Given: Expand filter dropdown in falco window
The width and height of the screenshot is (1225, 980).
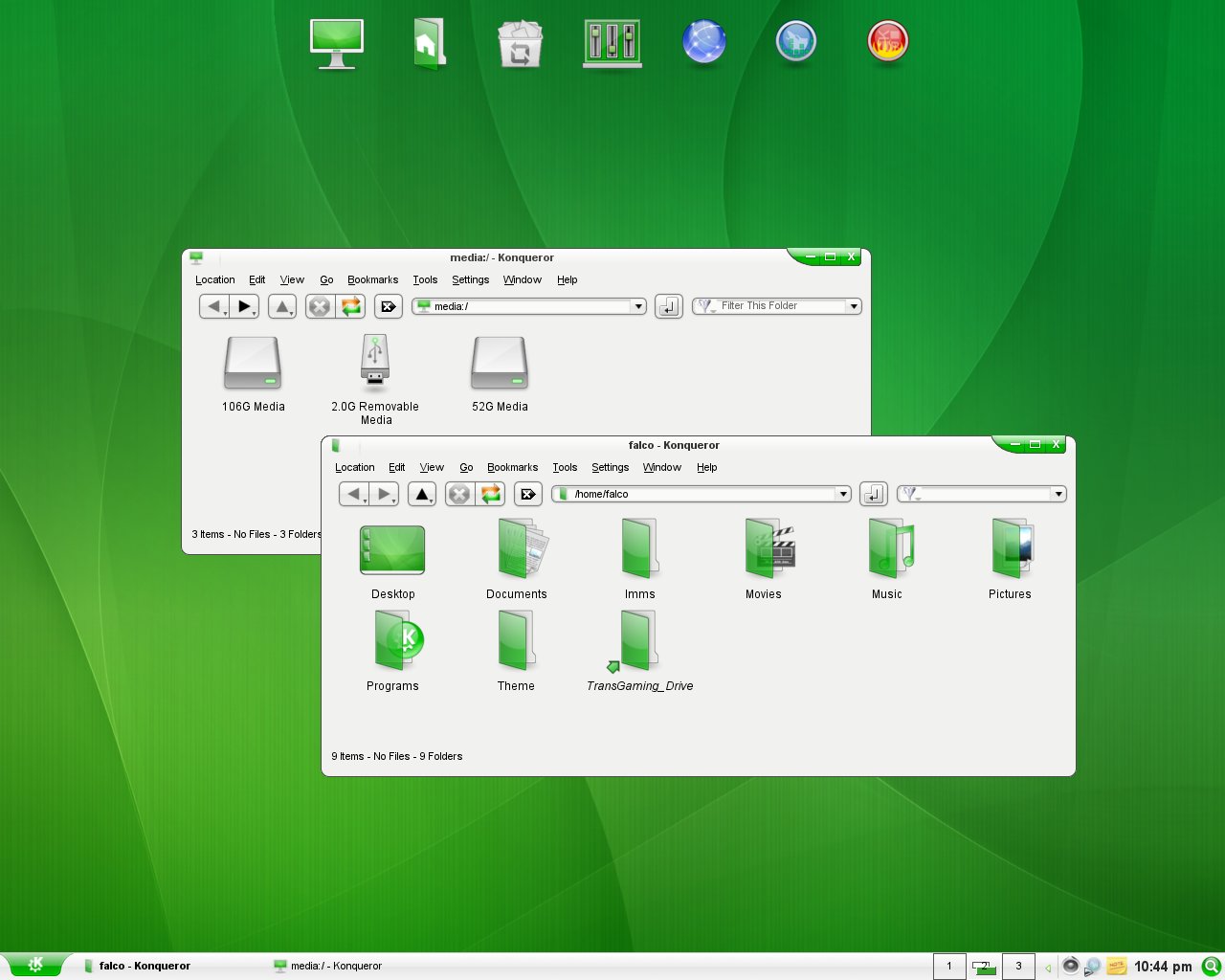Looking at the screenshot, I should click(x=1058, y=494).
